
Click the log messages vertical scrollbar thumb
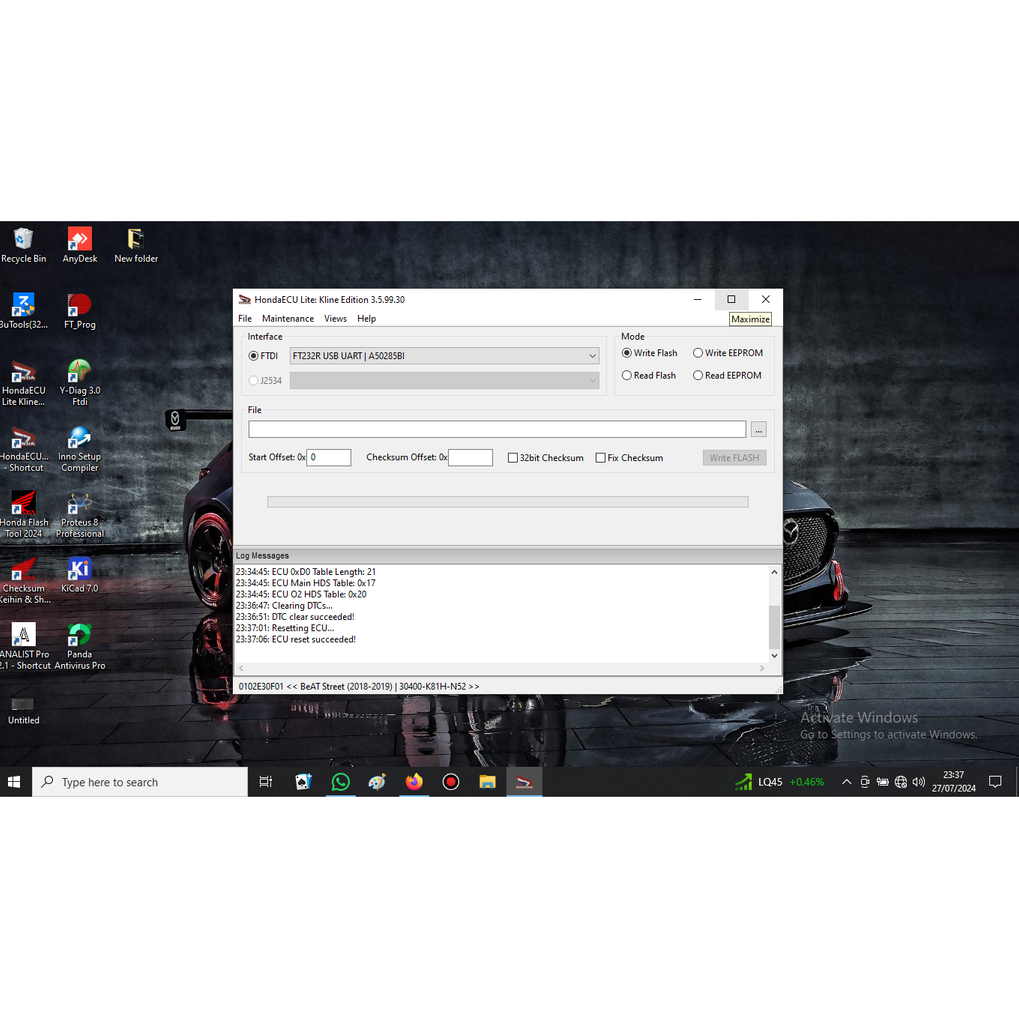coord(774,627)
